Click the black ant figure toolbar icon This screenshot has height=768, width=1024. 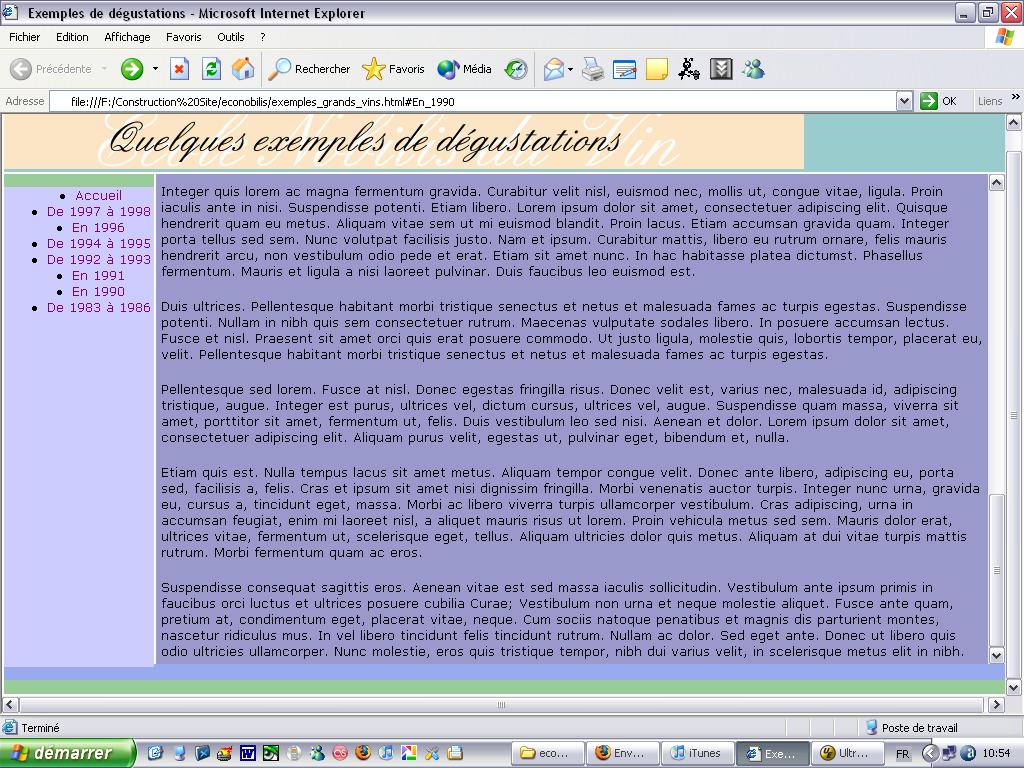point(688,69)
